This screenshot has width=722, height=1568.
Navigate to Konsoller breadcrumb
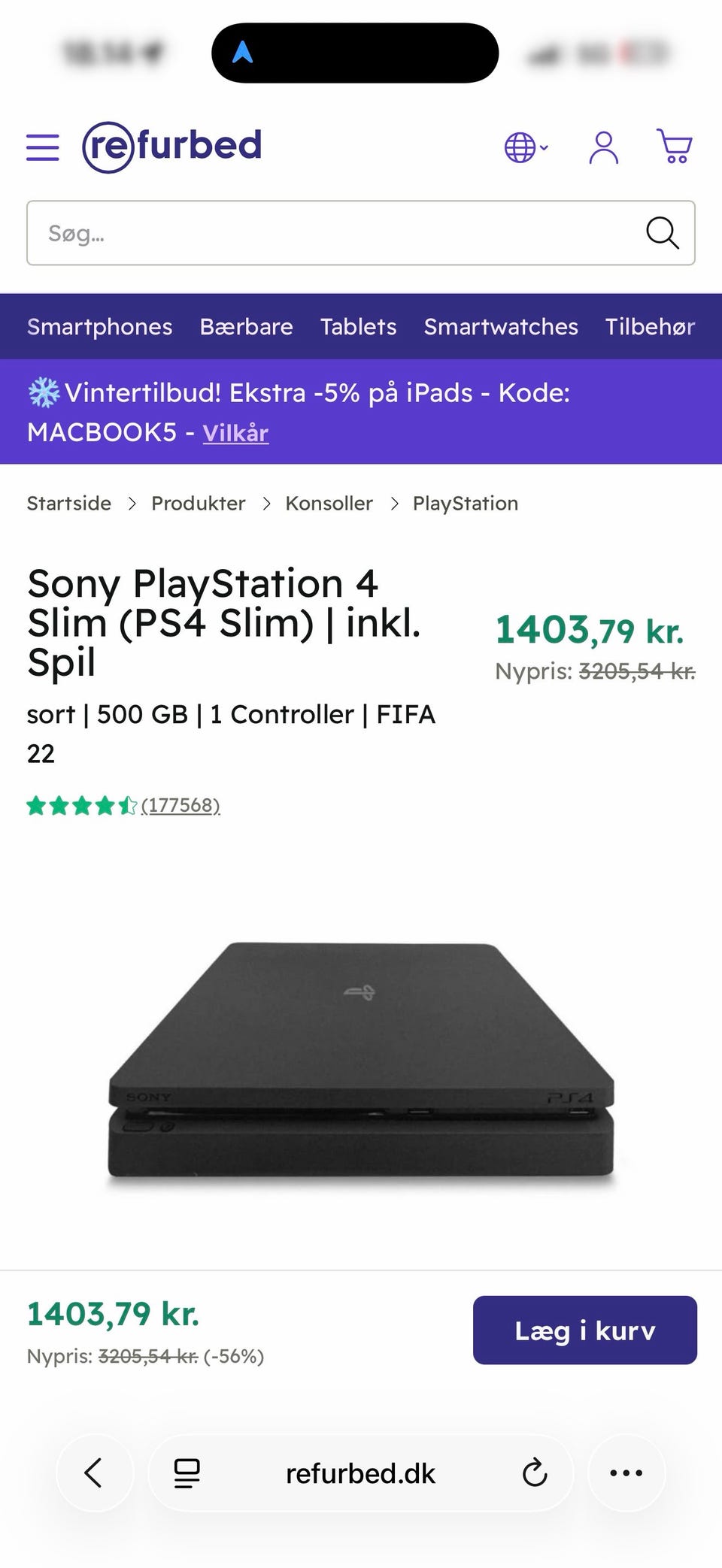click(x=329, y=504)
